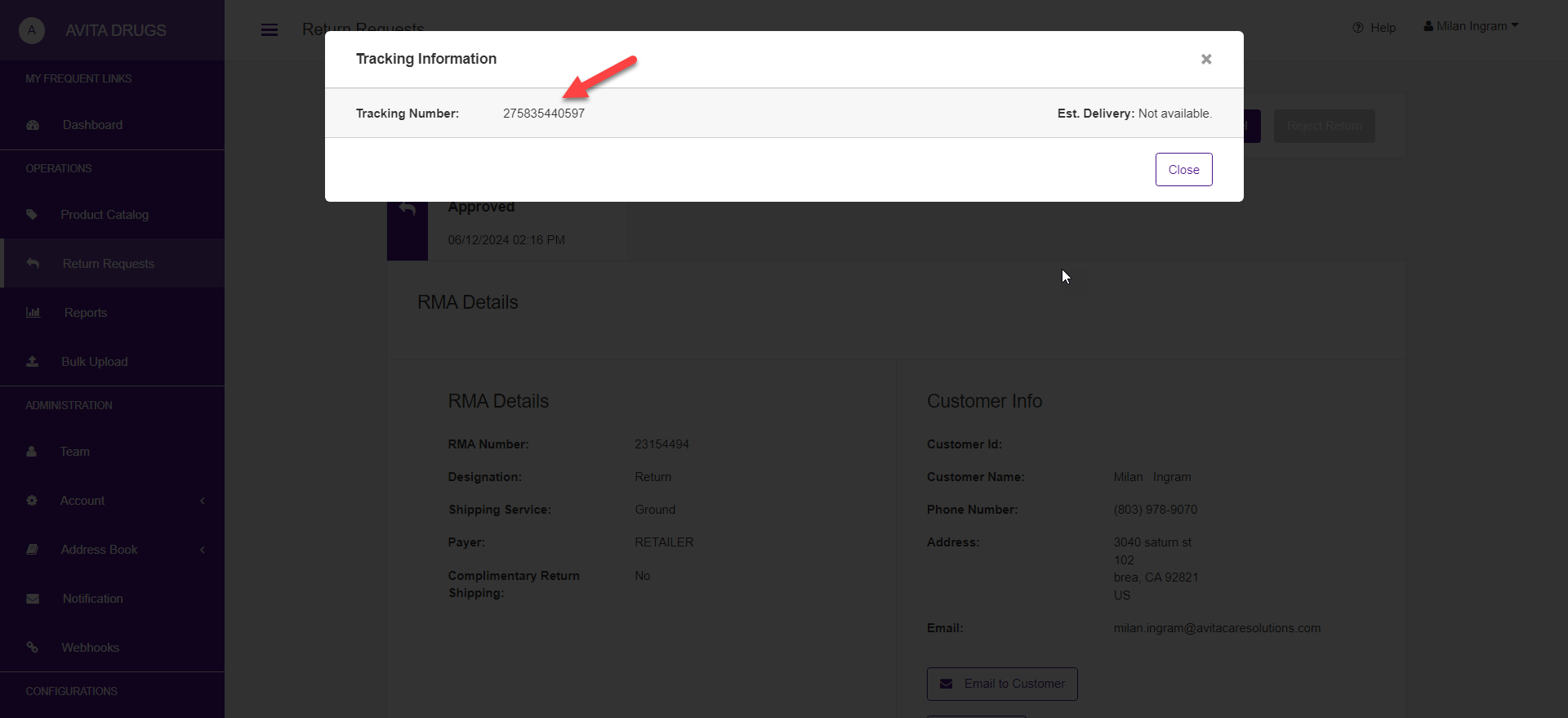
Task: Click the Team person icon
Action: coord(31,451)
